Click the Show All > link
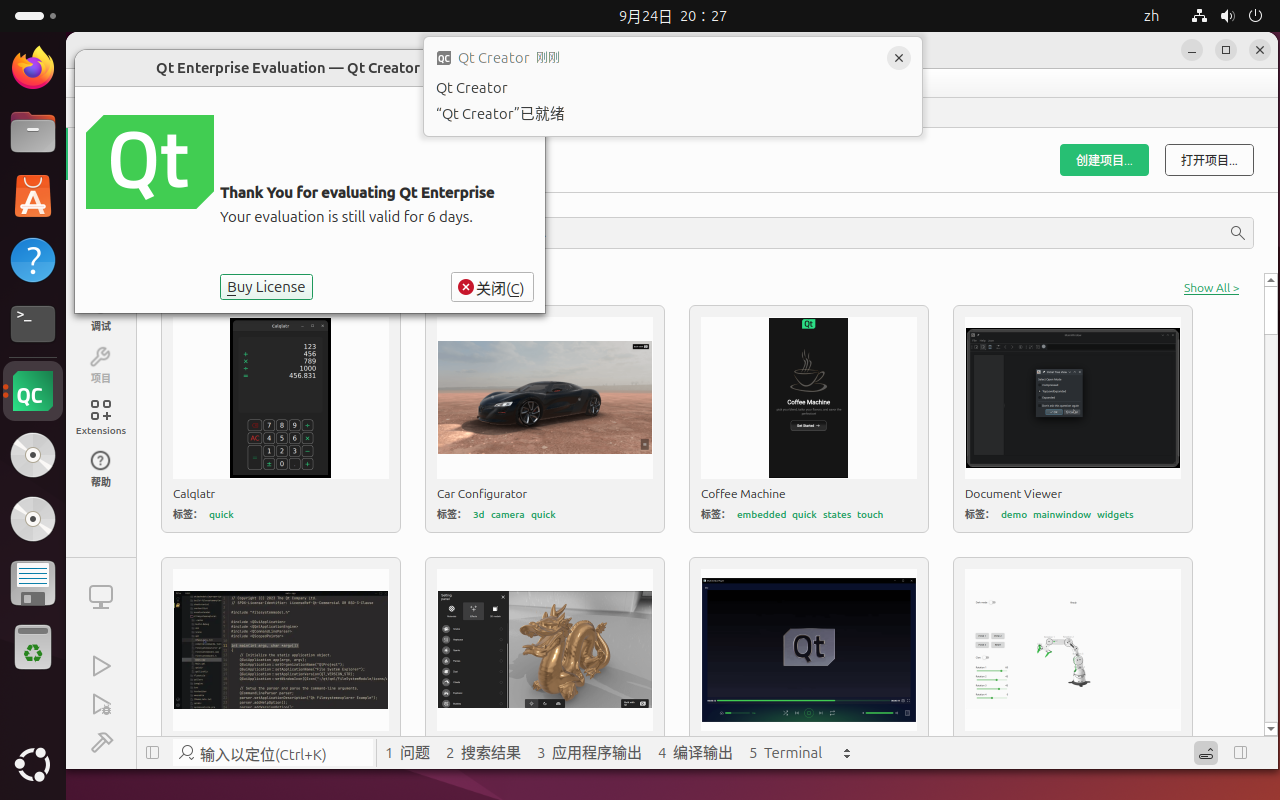This screenshot has height=800, width=1280. [x=1211, y=288]
